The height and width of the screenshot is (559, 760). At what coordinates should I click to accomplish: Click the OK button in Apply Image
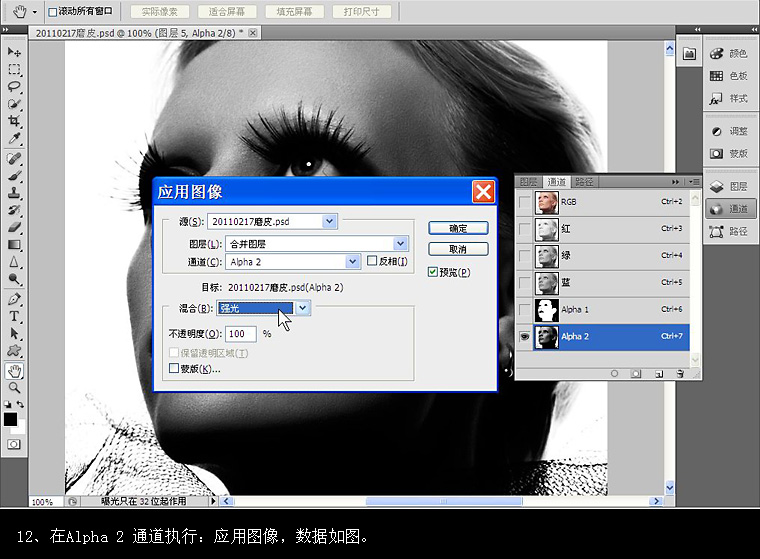coord(458,228)
